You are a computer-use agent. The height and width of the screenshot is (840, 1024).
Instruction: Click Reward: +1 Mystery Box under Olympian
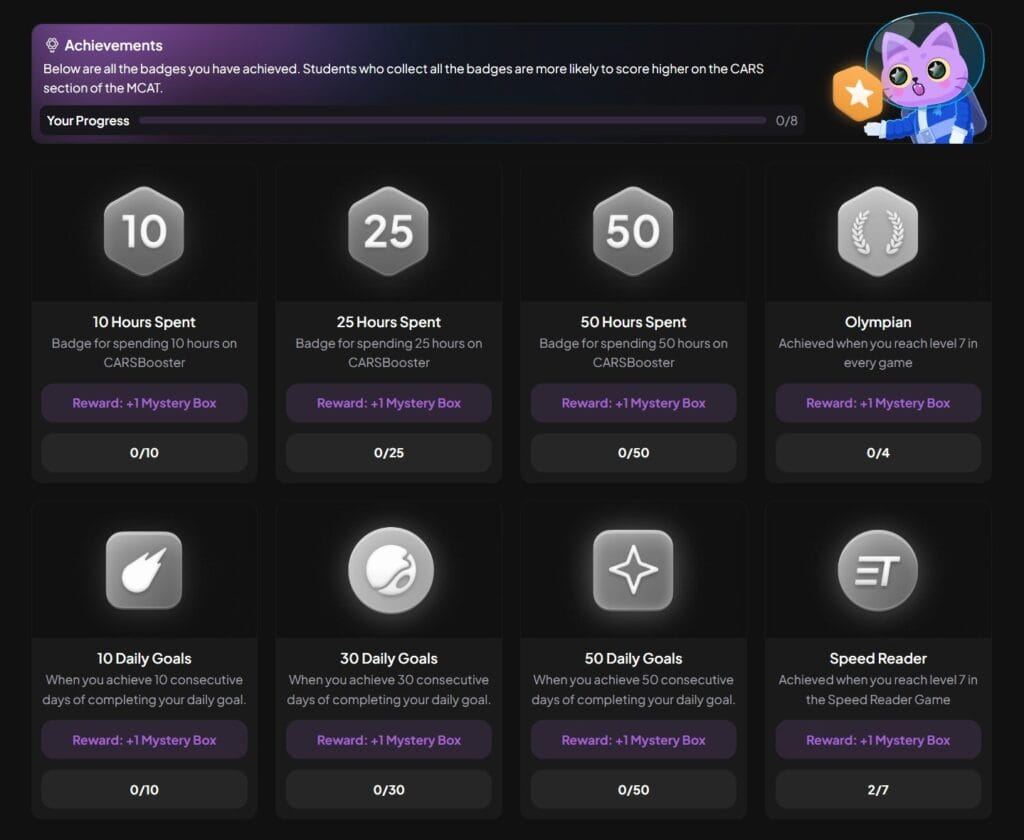pos(877,403)
